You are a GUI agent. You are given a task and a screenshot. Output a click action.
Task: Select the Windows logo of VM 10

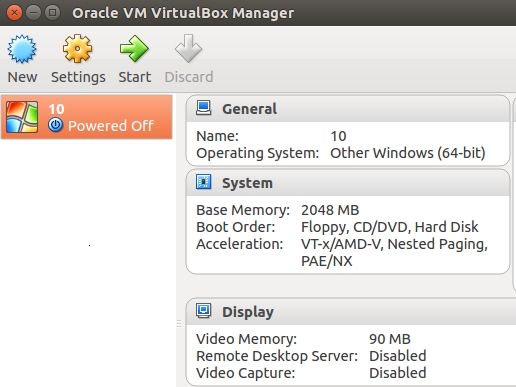pyautogui.click(x=22, y=117)
